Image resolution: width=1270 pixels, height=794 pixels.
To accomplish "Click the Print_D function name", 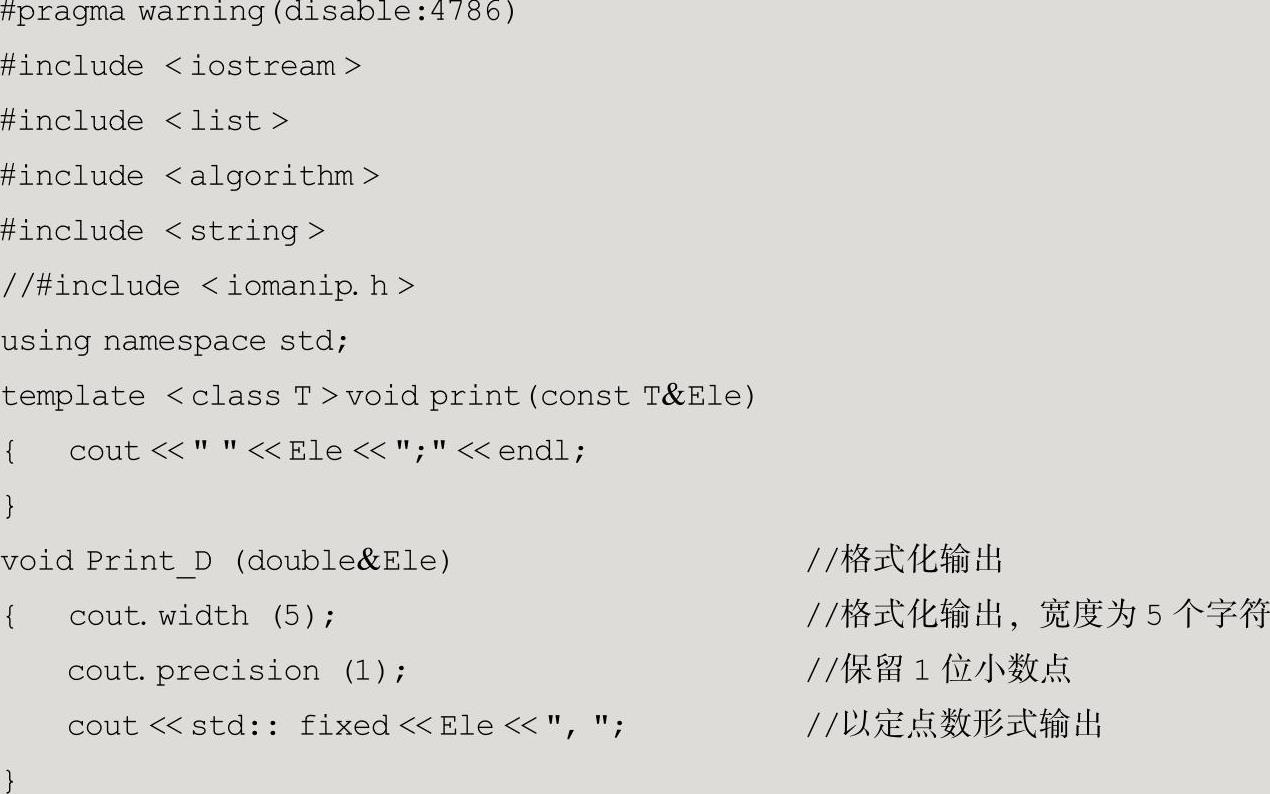I will (148, 561).
